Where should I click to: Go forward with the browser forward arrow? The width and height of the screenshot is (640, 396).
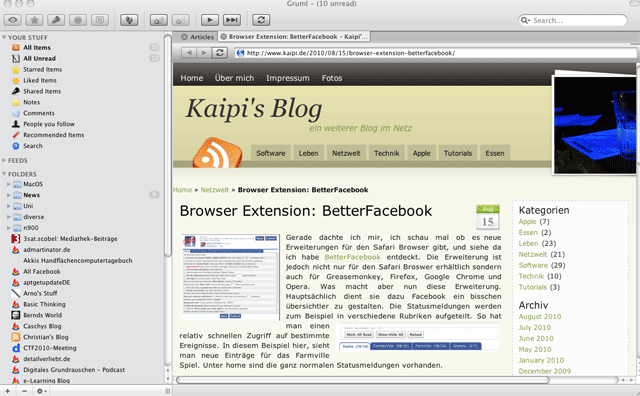pos(203,53)
